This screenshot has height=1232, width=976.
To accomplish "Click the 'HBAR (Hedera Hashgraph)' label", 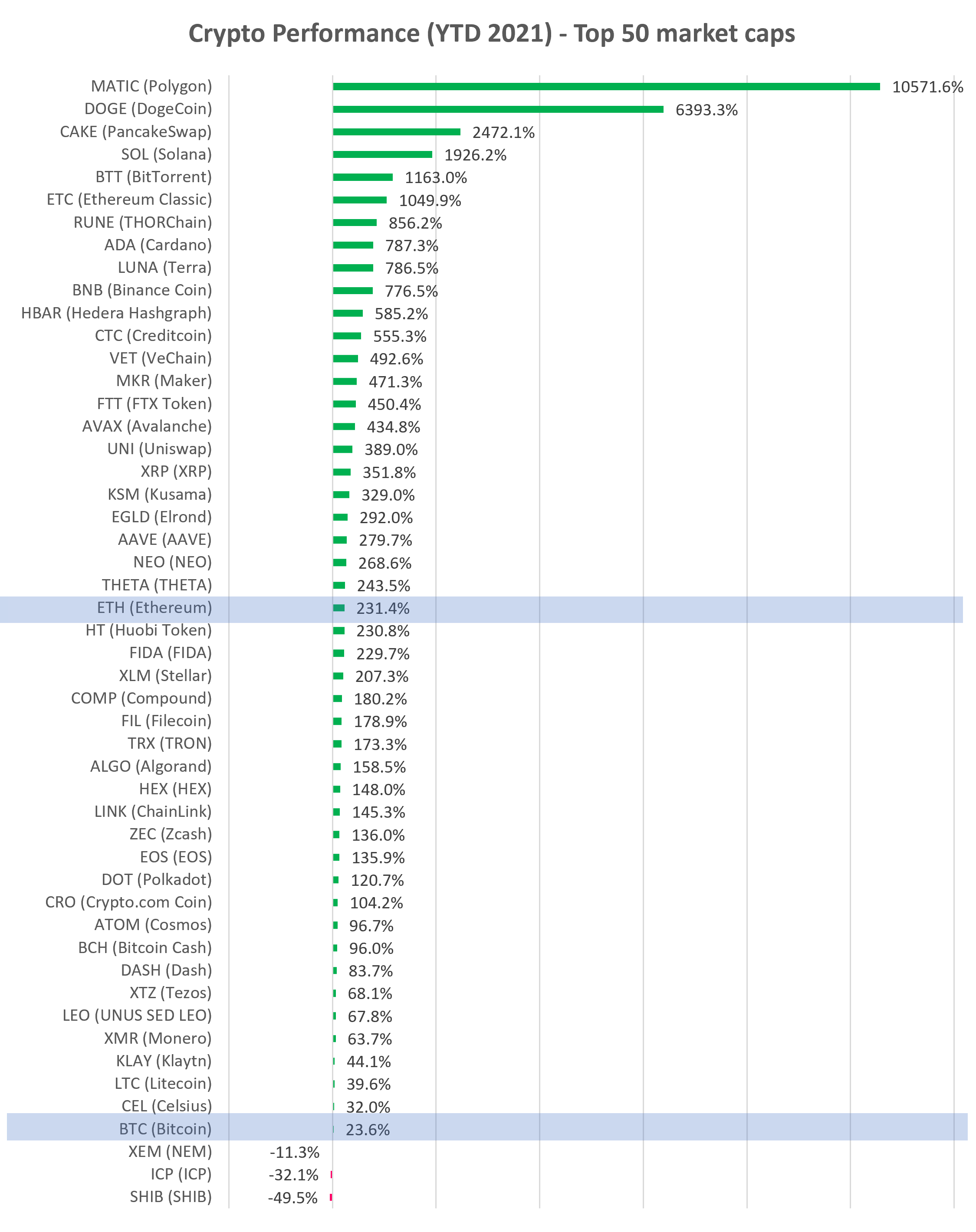I will click(116, 313).
